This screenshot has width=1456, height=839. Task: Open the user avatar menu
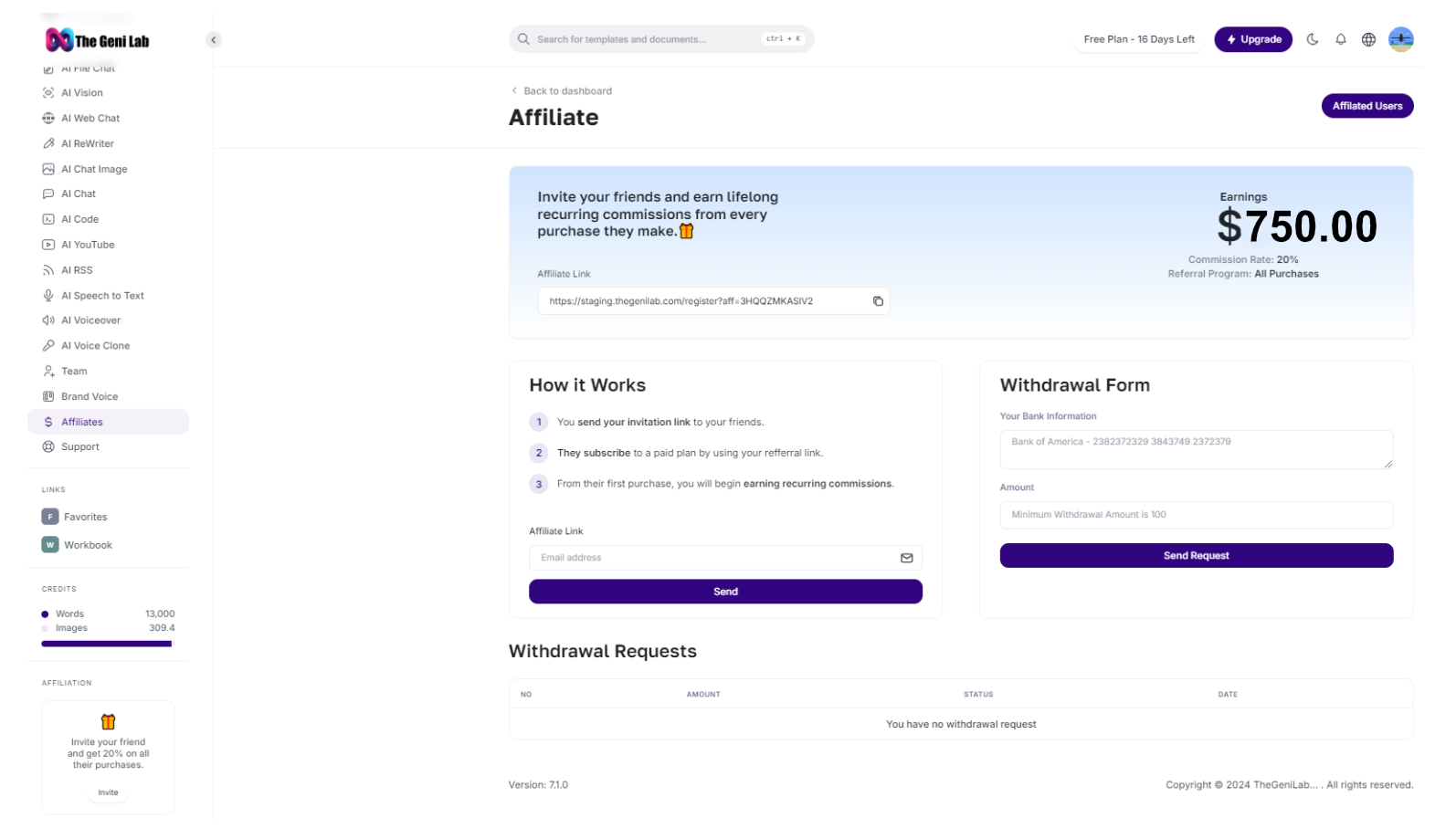click(x=1400, y=39)
